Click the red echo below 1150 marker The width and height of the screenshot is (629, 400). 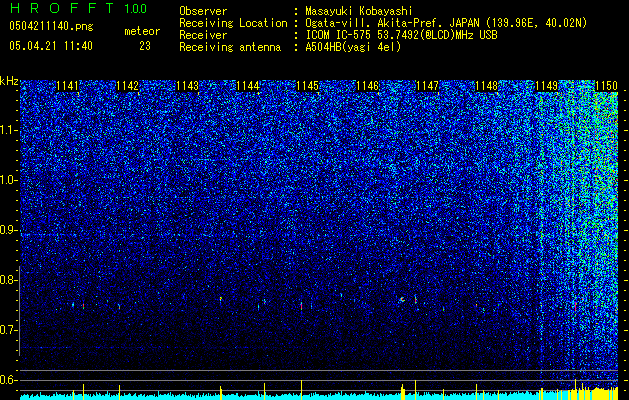[576, 306]
